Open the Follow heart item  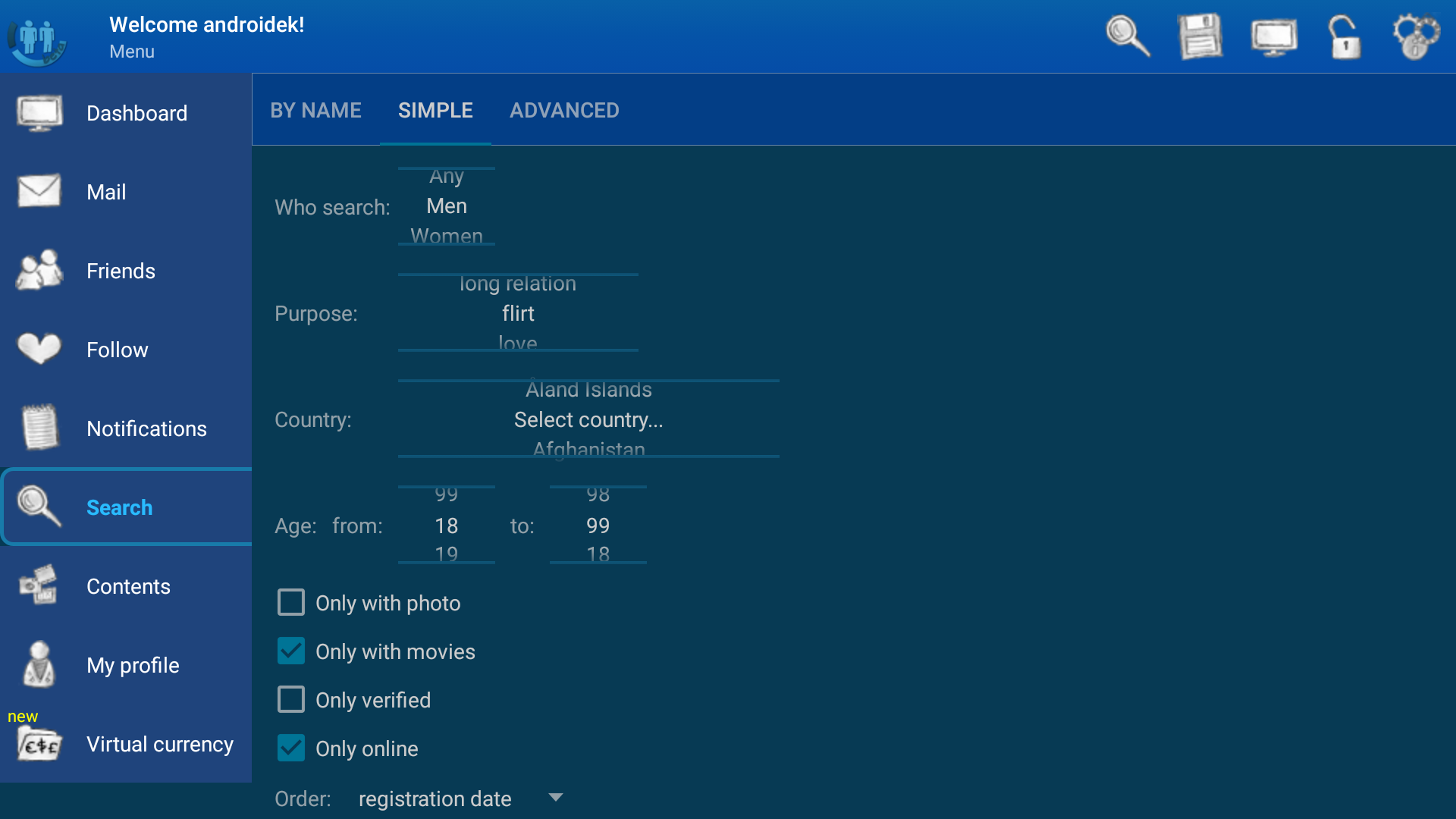pyautogui.click(x=117, y=350)
